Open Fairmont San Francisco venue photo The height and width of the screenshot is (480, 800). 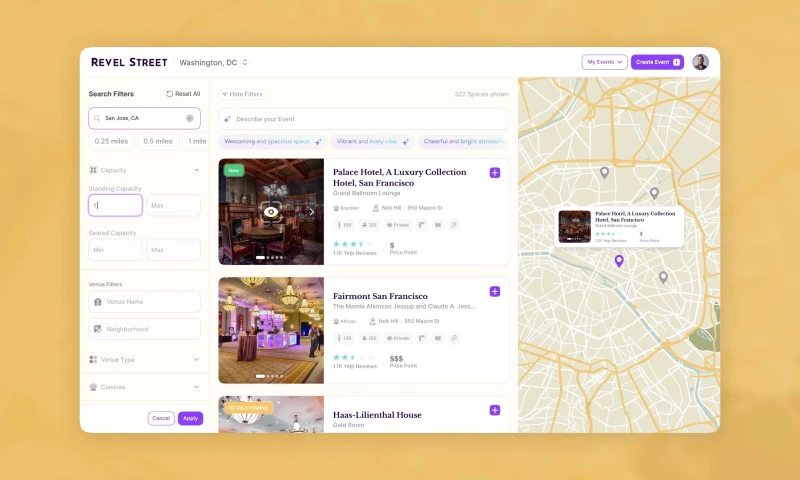[271, 331]
